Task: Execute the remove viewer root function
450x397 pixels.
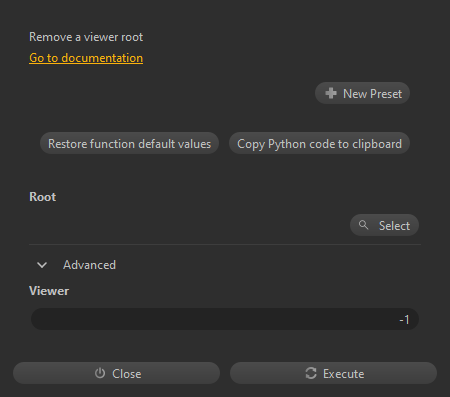Action: coord(333,373)
